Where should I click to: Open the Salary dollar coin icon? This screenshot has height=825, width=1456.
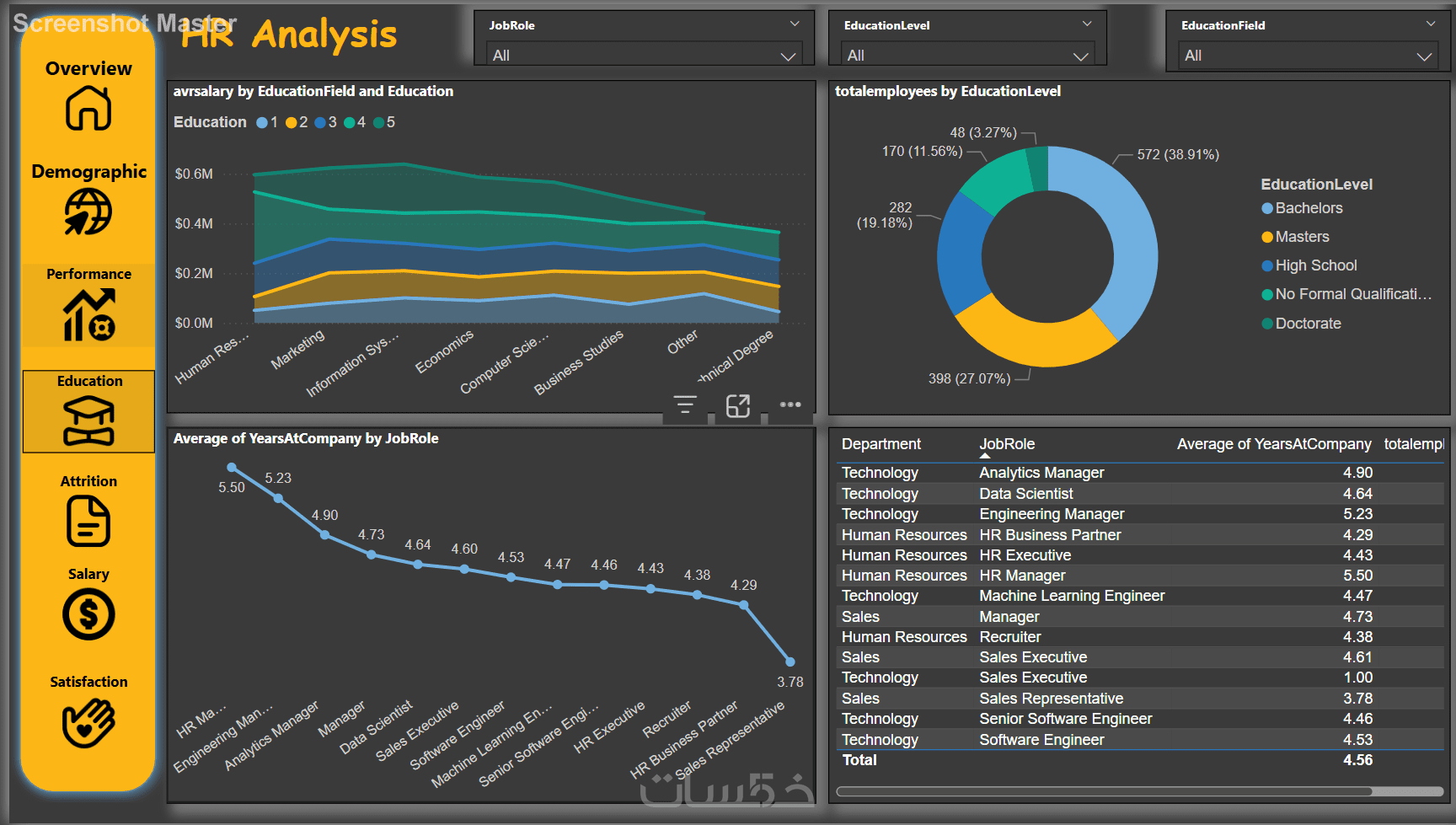[88, 614]
